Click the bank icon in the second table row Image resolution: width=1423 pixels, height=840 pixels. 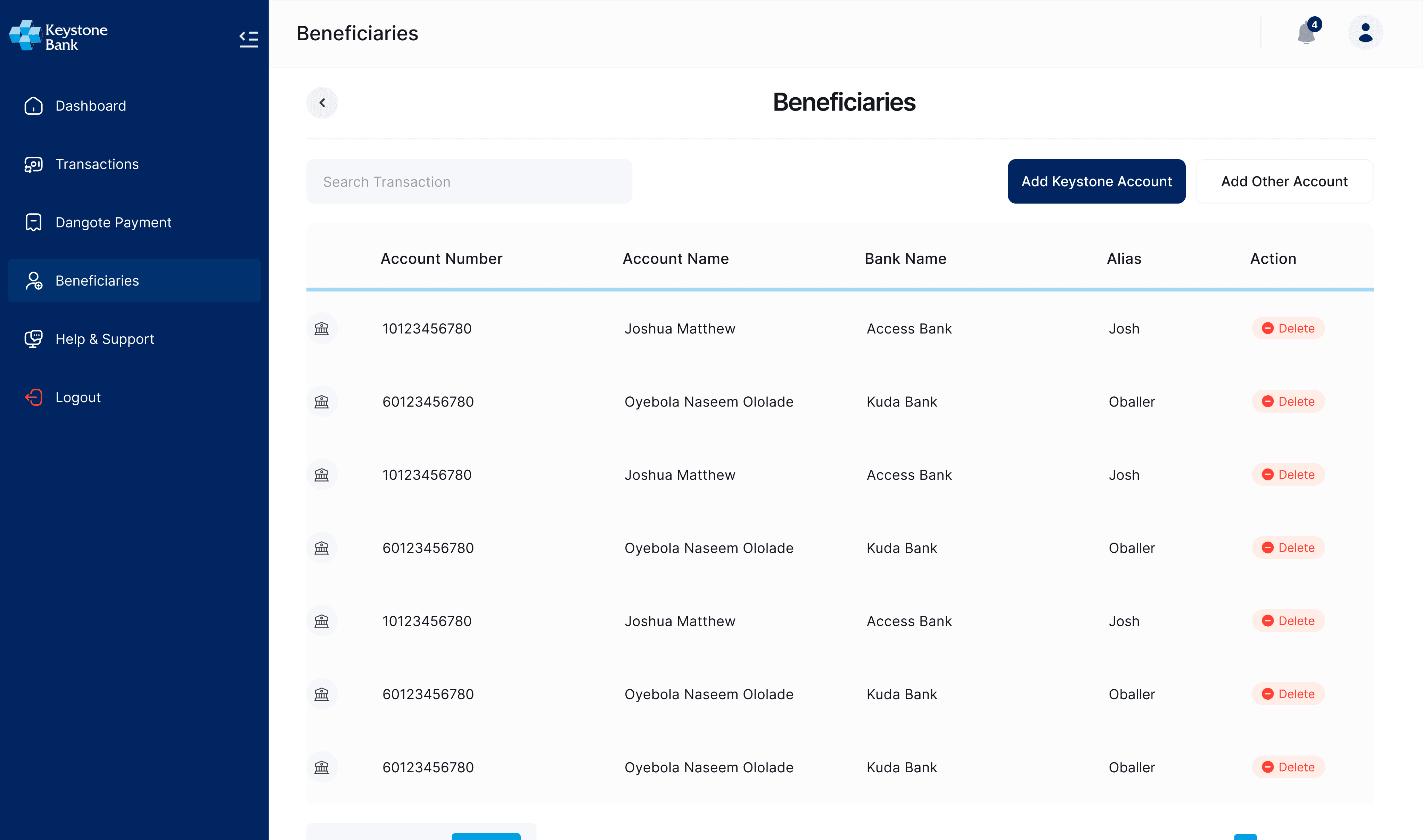click(321, 401)
